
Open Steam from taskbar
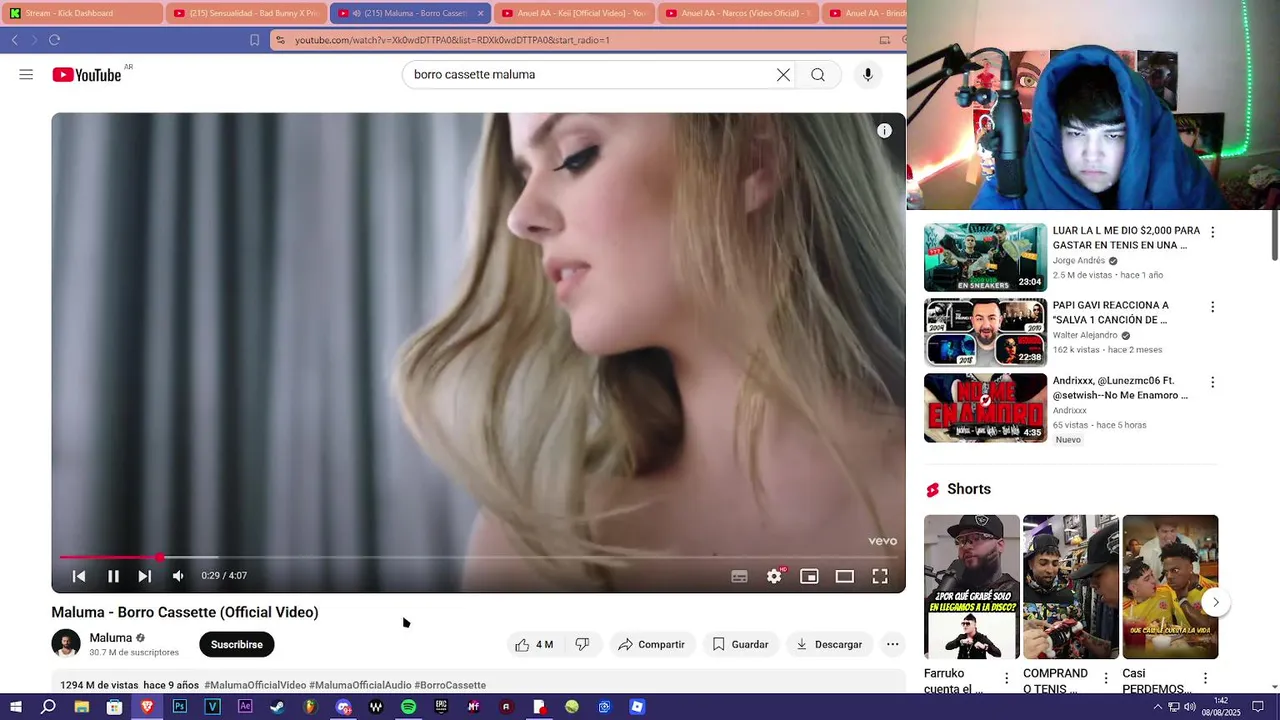[277, 707]
